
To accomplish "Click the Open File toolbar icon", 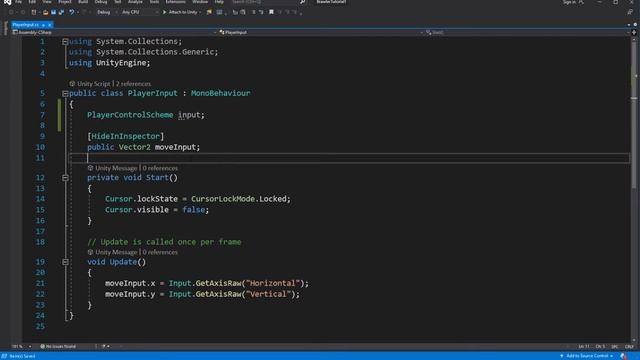I will (x=46, y=12).
